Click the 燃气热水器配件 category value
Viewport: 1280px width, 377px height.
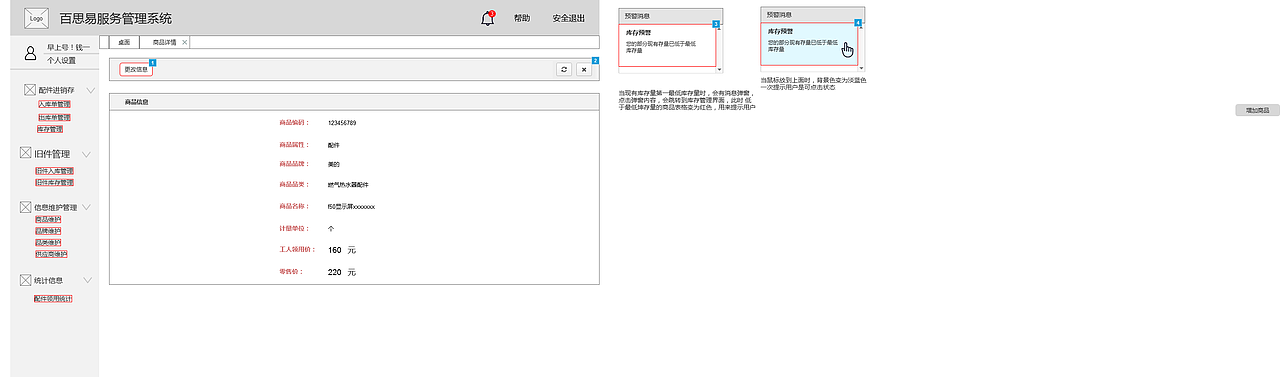(348, 185)
